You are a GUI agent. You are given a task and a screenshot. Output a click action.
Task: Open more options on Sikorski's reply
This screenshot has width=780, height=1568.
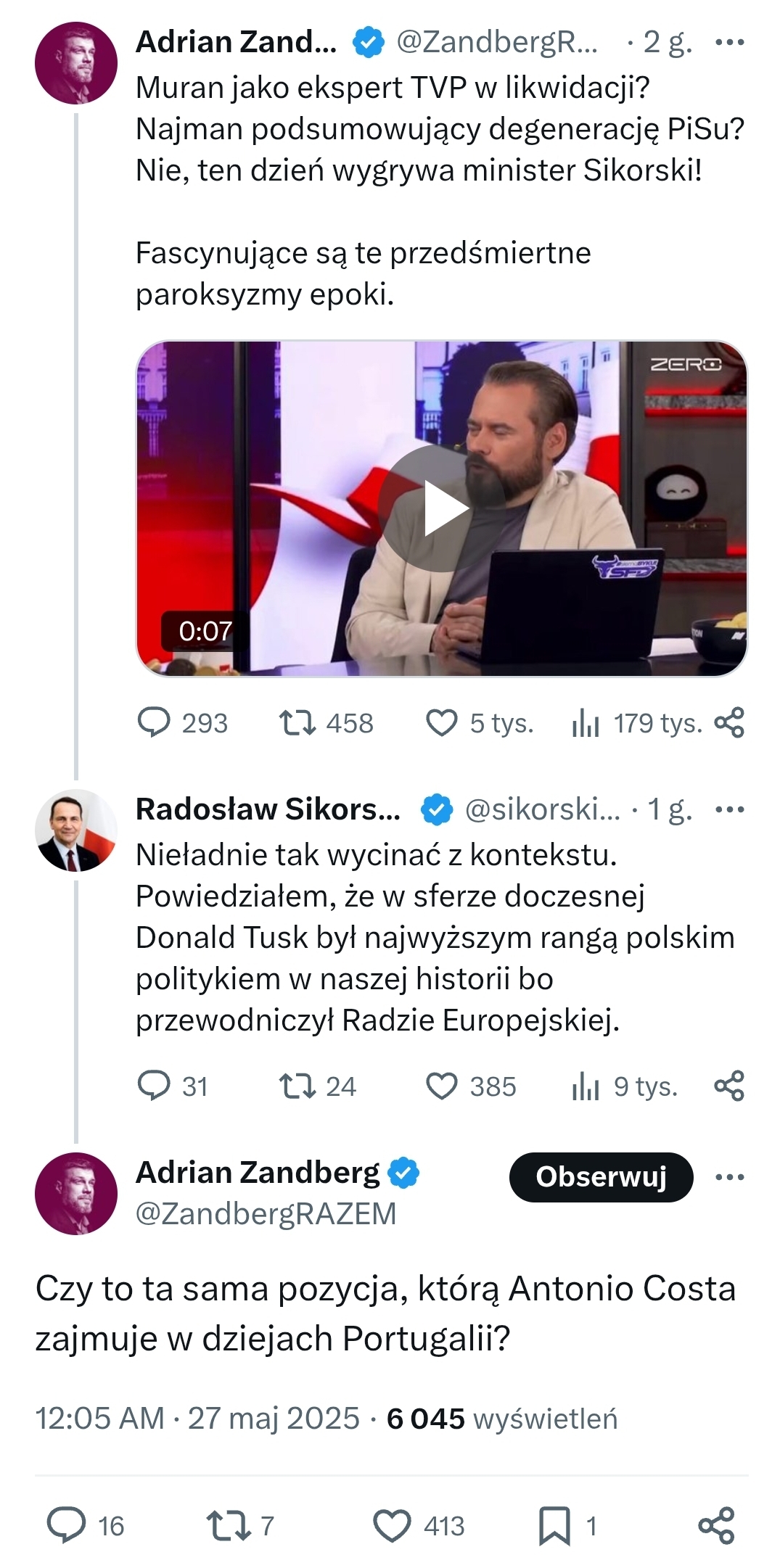[x=729, y=809]
